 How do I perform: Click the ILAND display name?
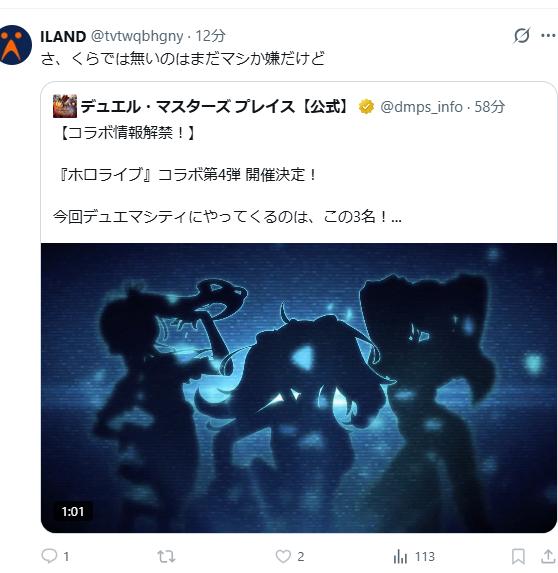[x=63, y=36]
